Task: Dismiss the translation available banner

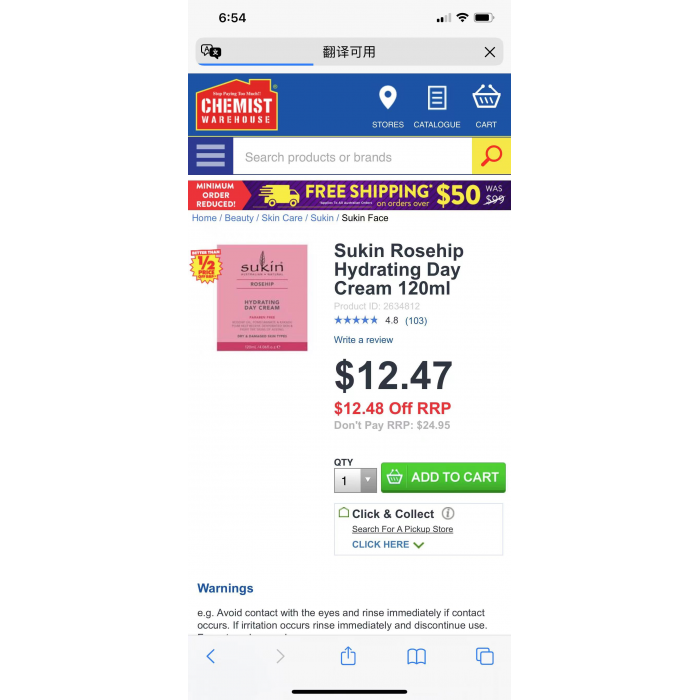Action: pos(489,52)
